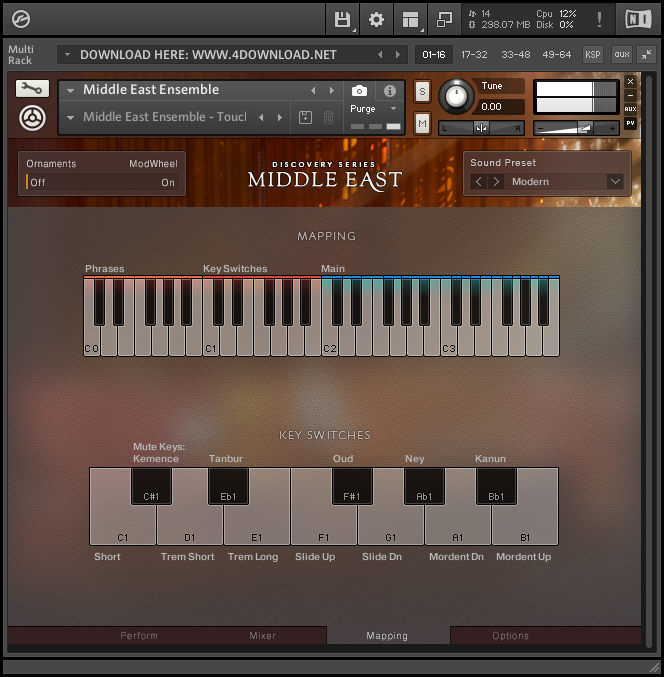Click the Tune knob
664x677 pixels.
click(456, 96)
